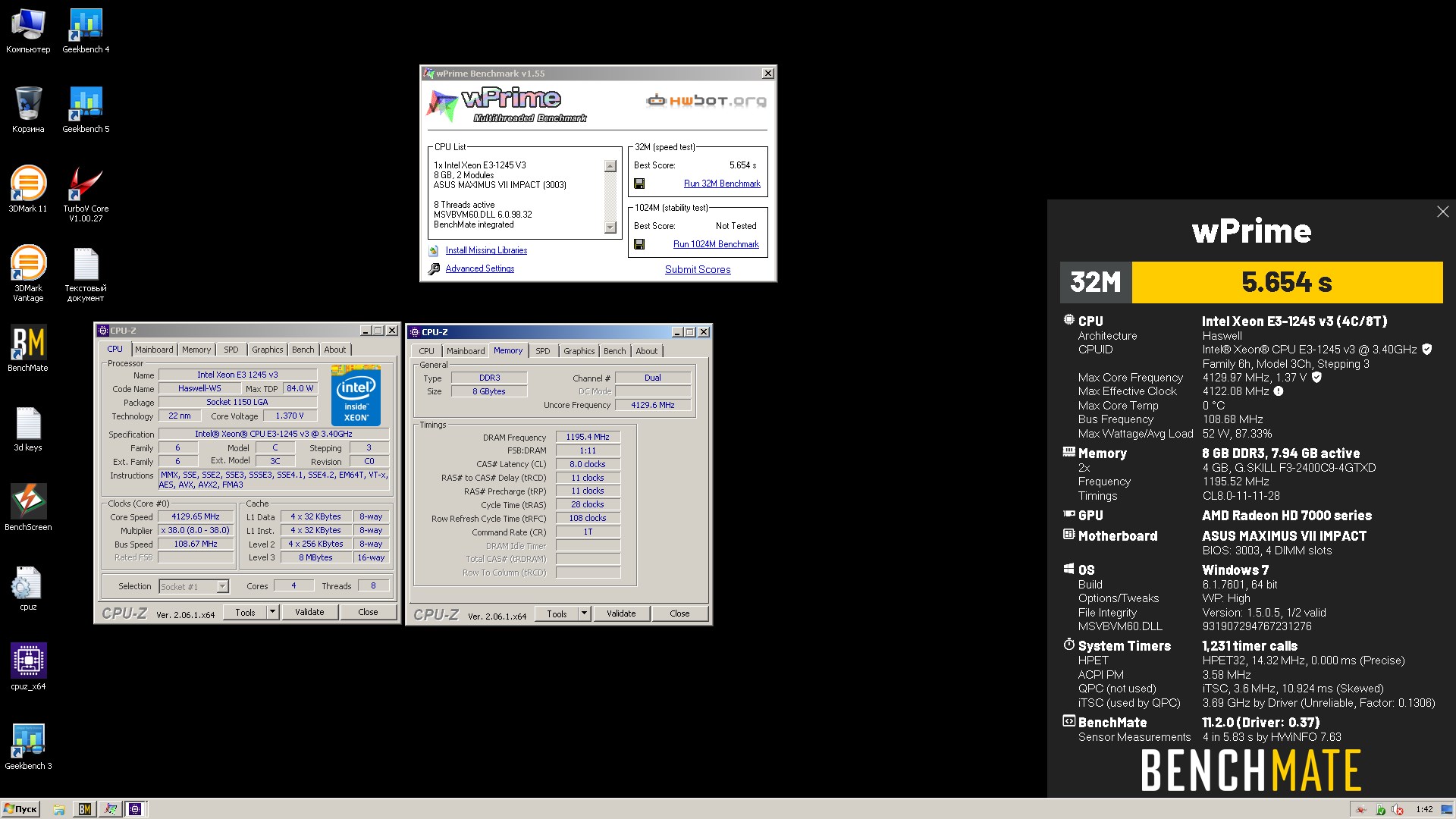Switch to wPrime taskbar button
The image size is (1456, 819).
(x=111, y=809)
